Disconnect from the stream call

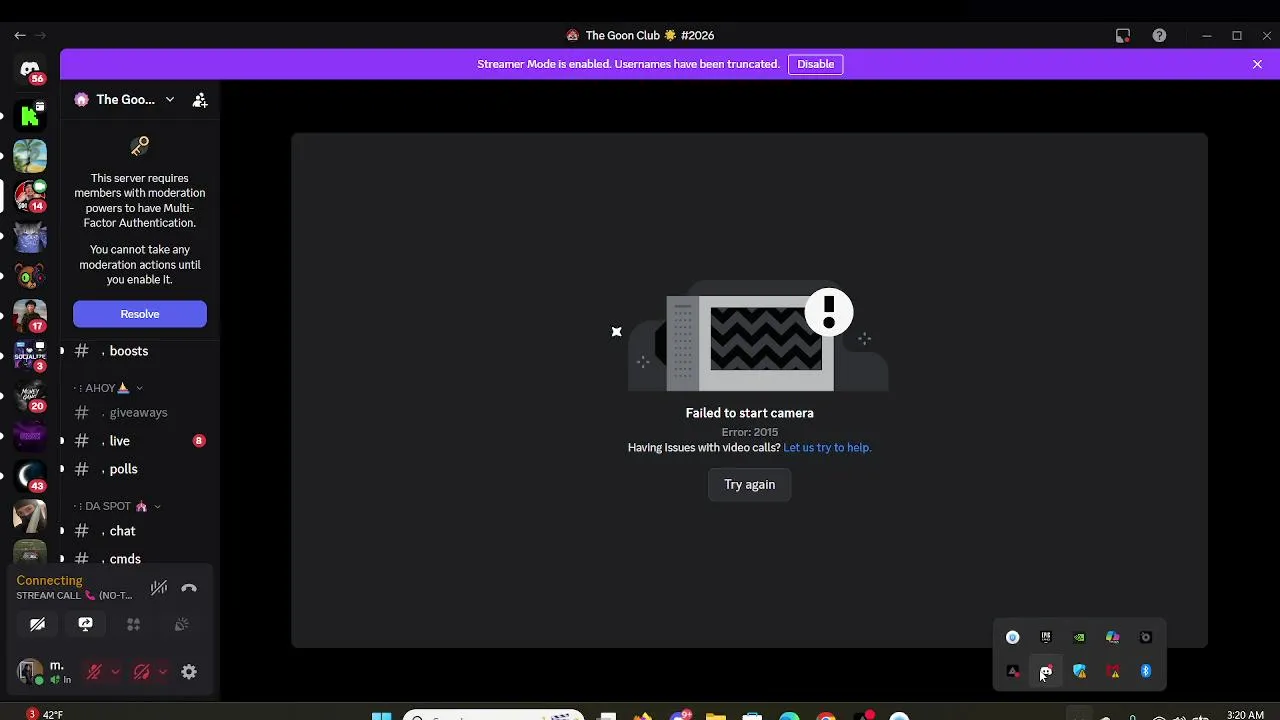coord(189,588)
